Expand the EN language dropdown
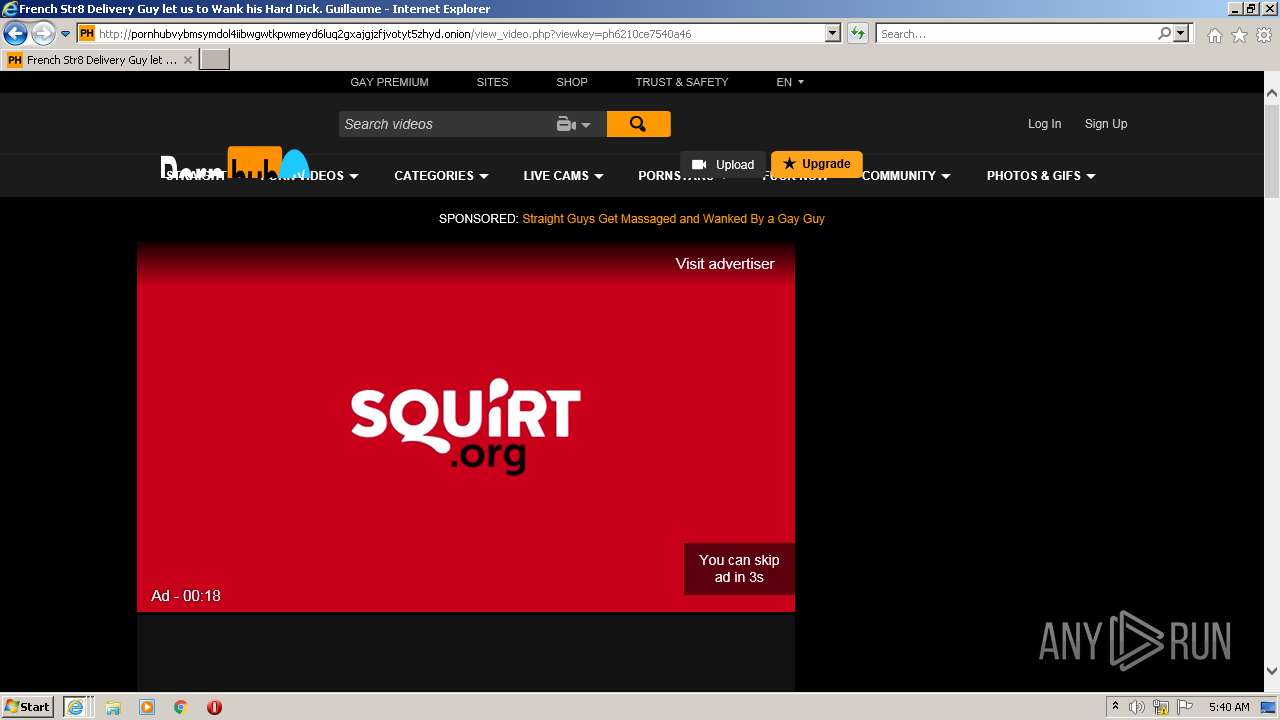Image resolution: width=1280 pixels, height=720 pixels. [x=790, y=82]
